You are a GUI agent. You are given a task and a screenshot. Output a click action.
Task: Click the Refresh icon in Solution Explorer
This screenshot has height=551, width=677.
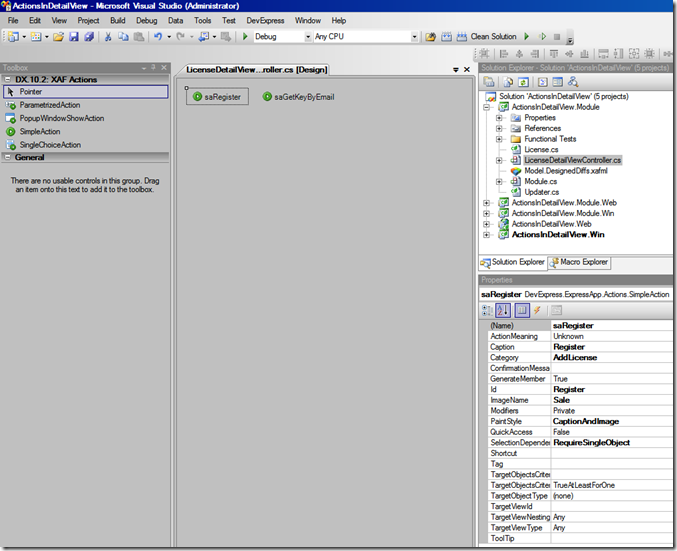523,82
